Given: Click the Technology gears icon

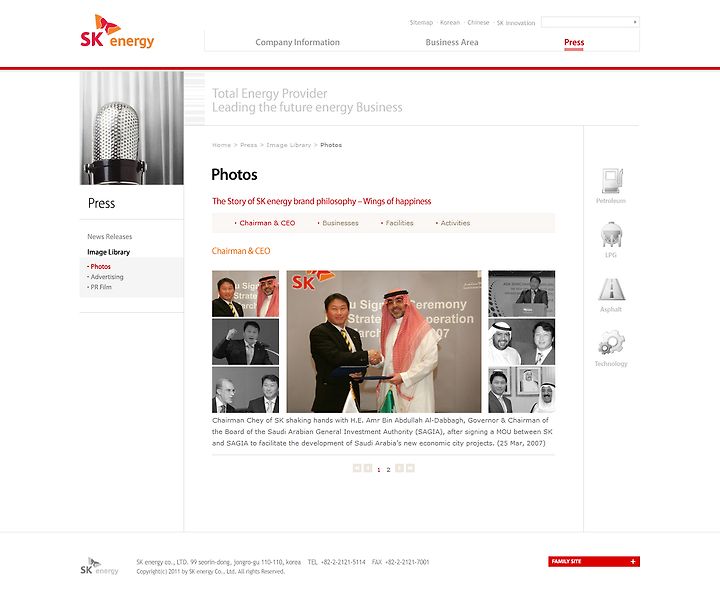Looking at the screenshot, I should tap(611, 343).
